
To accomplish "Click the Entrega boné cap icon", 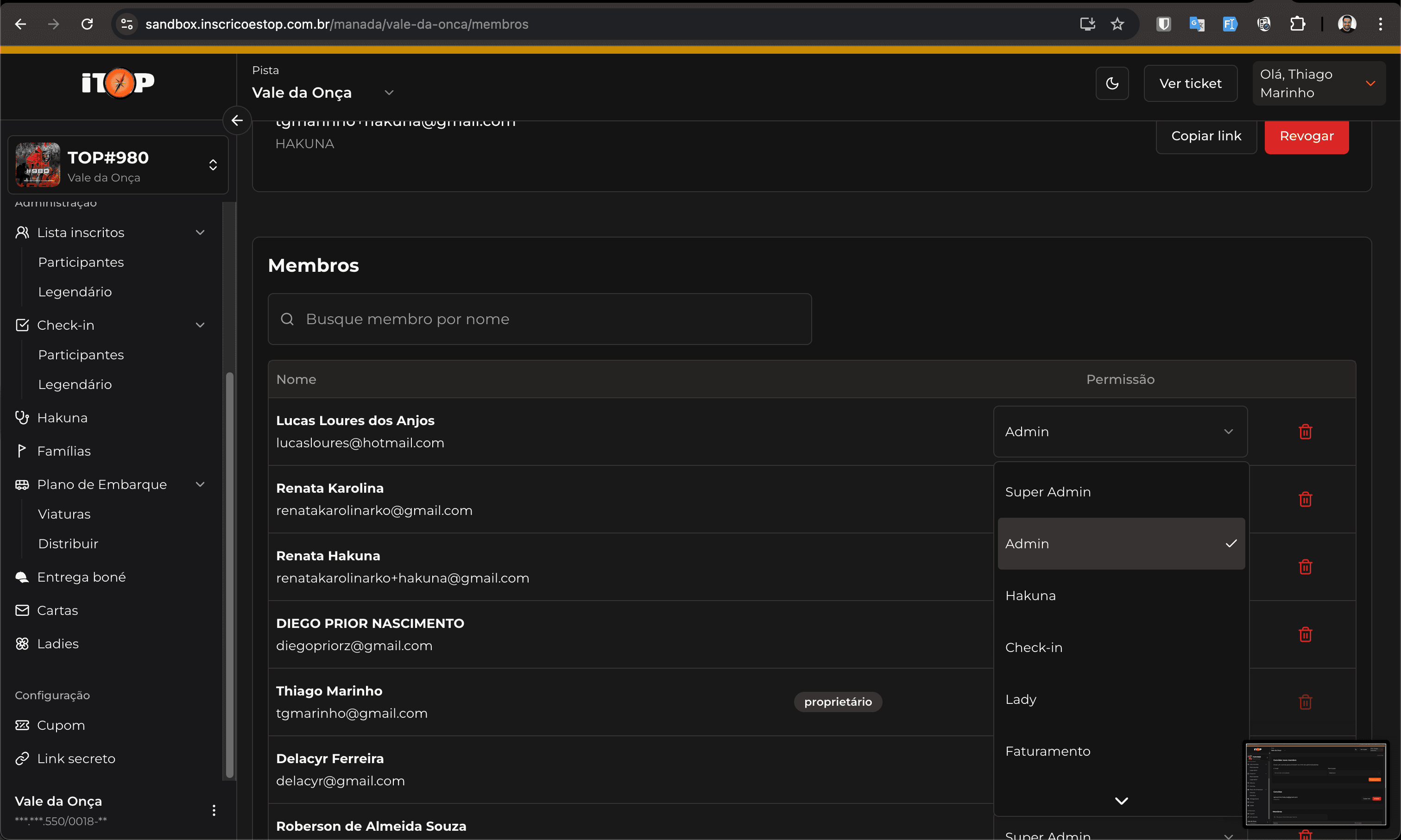I will (x=22, y=577).
